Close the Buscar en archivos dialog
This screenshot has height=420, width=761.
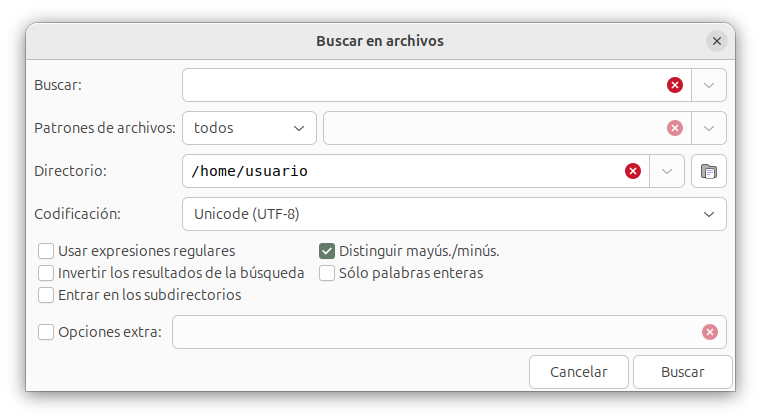pos(716,41)
